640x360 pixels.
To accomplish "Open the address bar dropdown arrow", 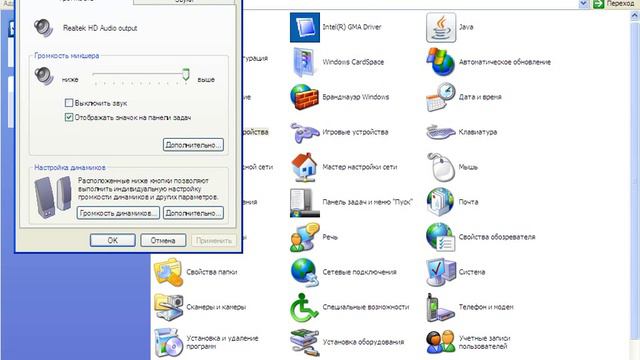I will 584,4.
